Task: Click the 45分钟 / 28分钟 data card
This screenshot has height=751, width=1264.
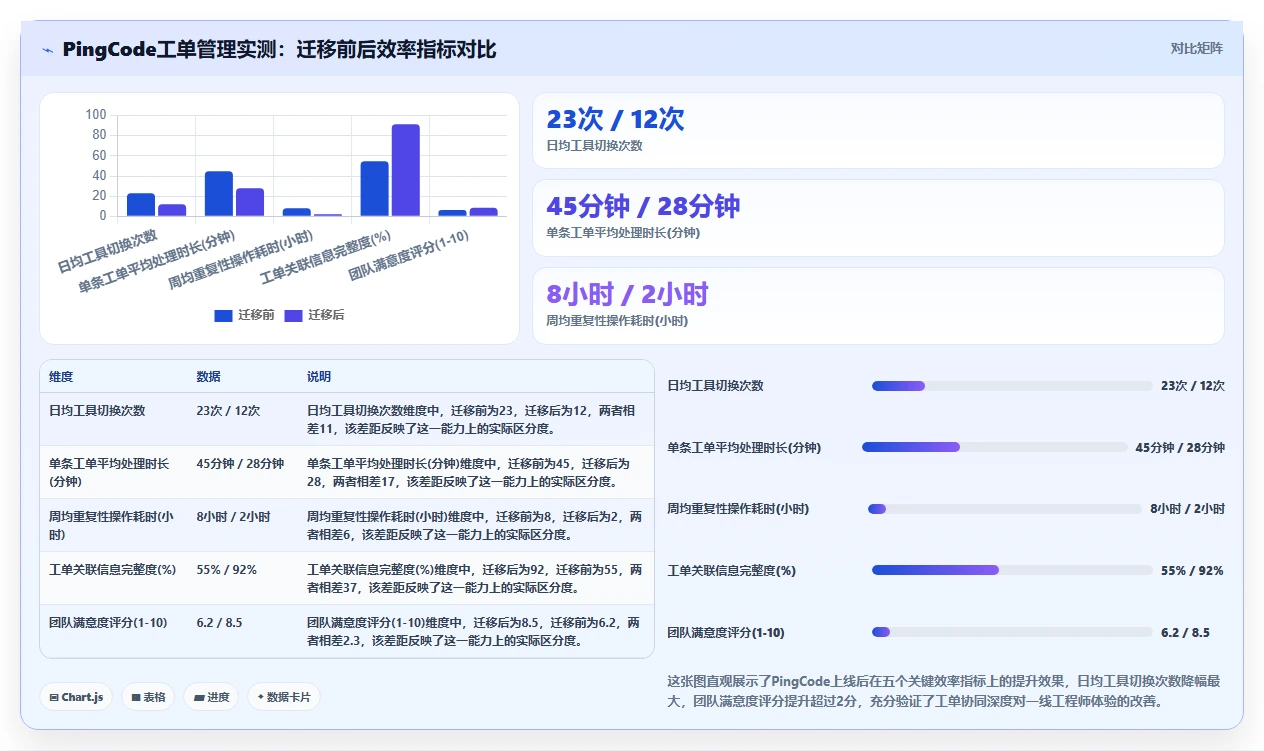Action: tap(878, 218)
